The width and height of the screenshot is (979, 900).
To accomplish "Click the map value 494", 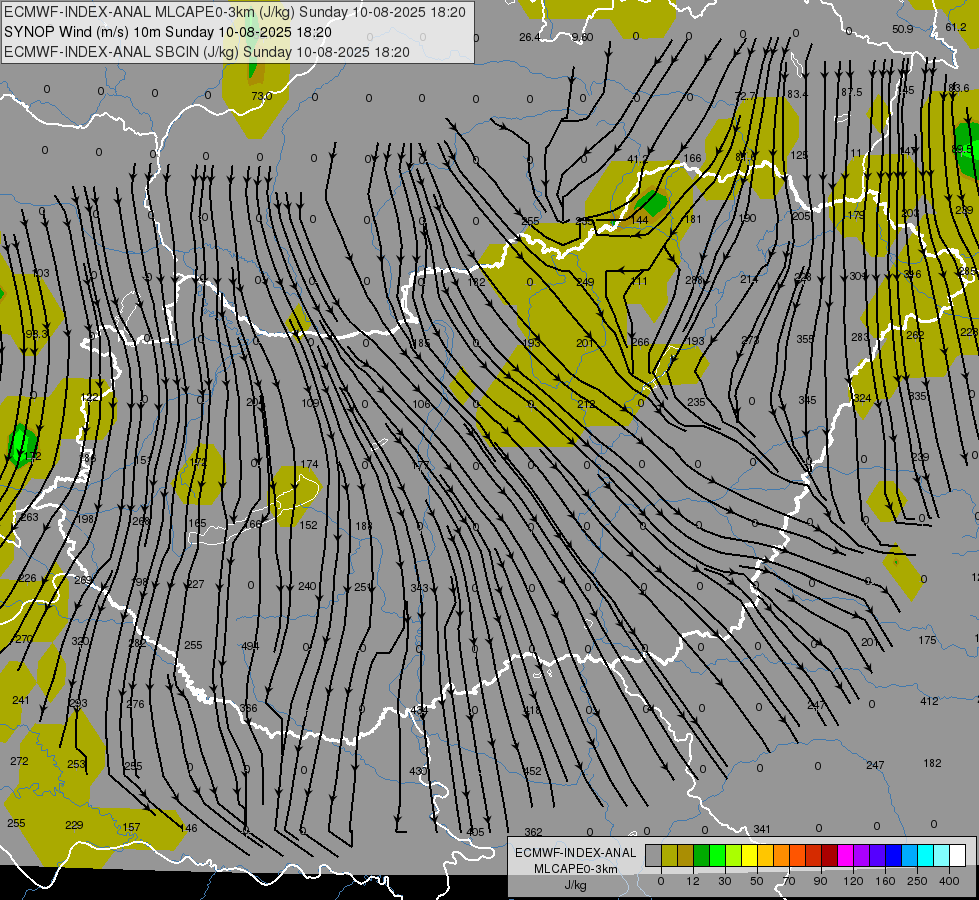I will [x=250, y=646].
